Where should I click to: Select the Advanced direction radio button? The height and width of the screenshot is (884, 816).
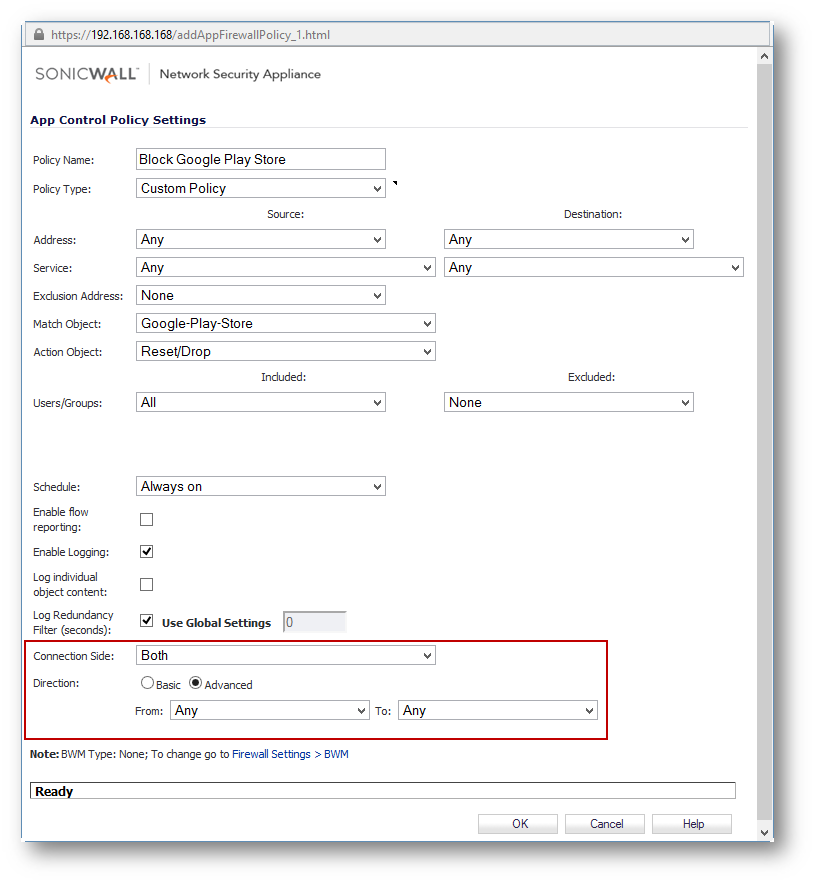(196, 684)
